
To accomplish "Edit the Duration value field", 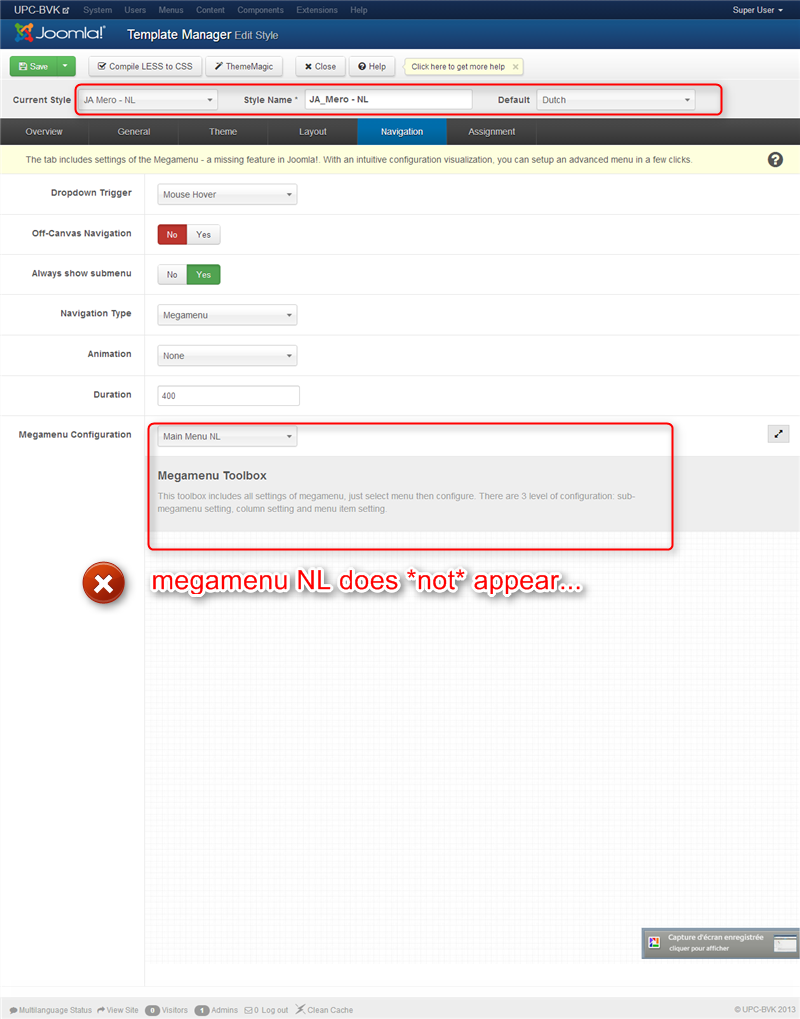I will pyautogui.click(x=228, y=395).
